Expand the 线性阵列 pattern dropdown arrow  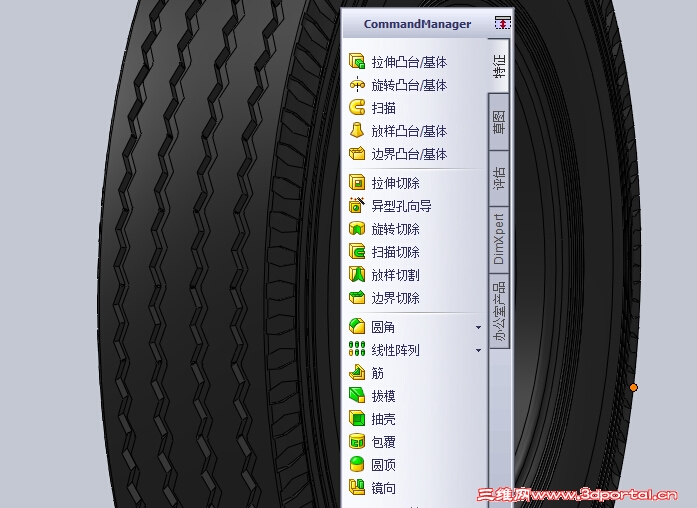478,351
